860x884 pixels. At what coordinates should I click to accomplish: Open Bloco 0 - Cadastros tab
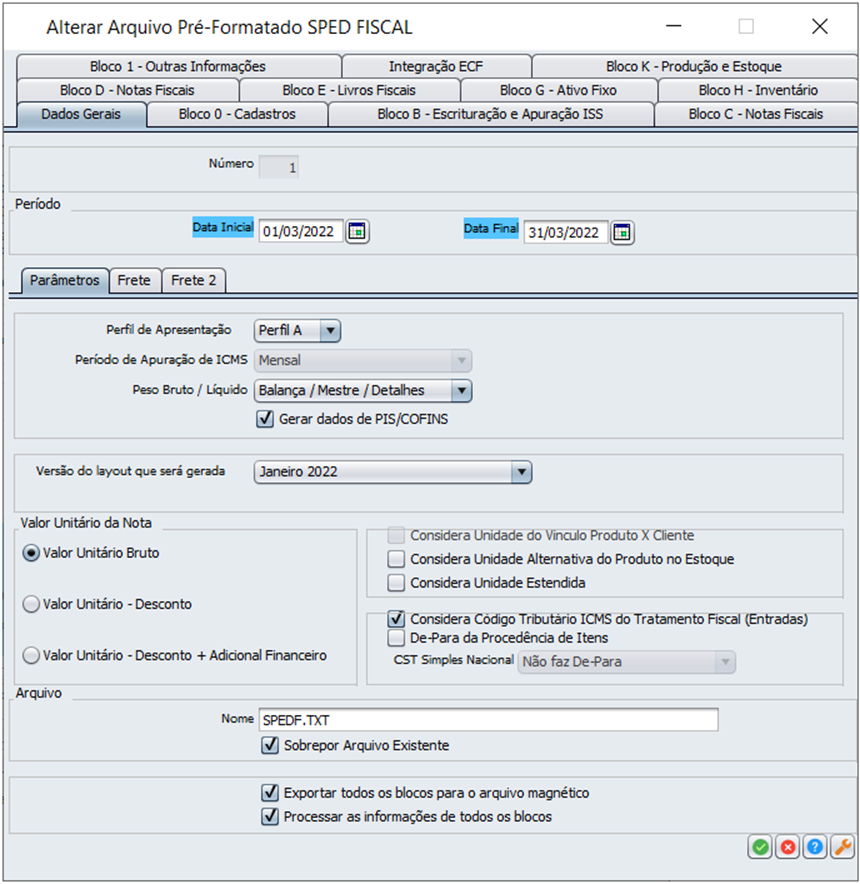point(237,114)
